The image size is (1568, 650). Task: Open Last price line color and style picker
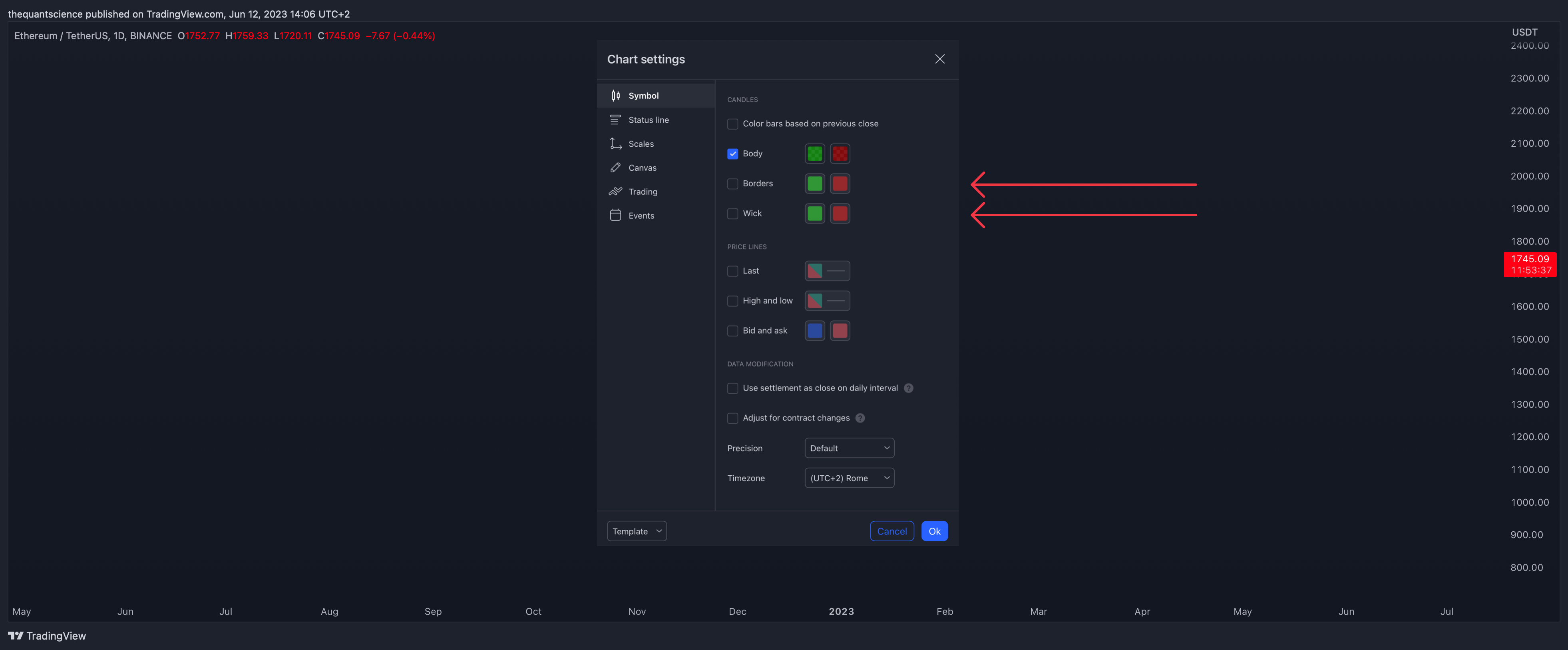click(x=827, y=271)
